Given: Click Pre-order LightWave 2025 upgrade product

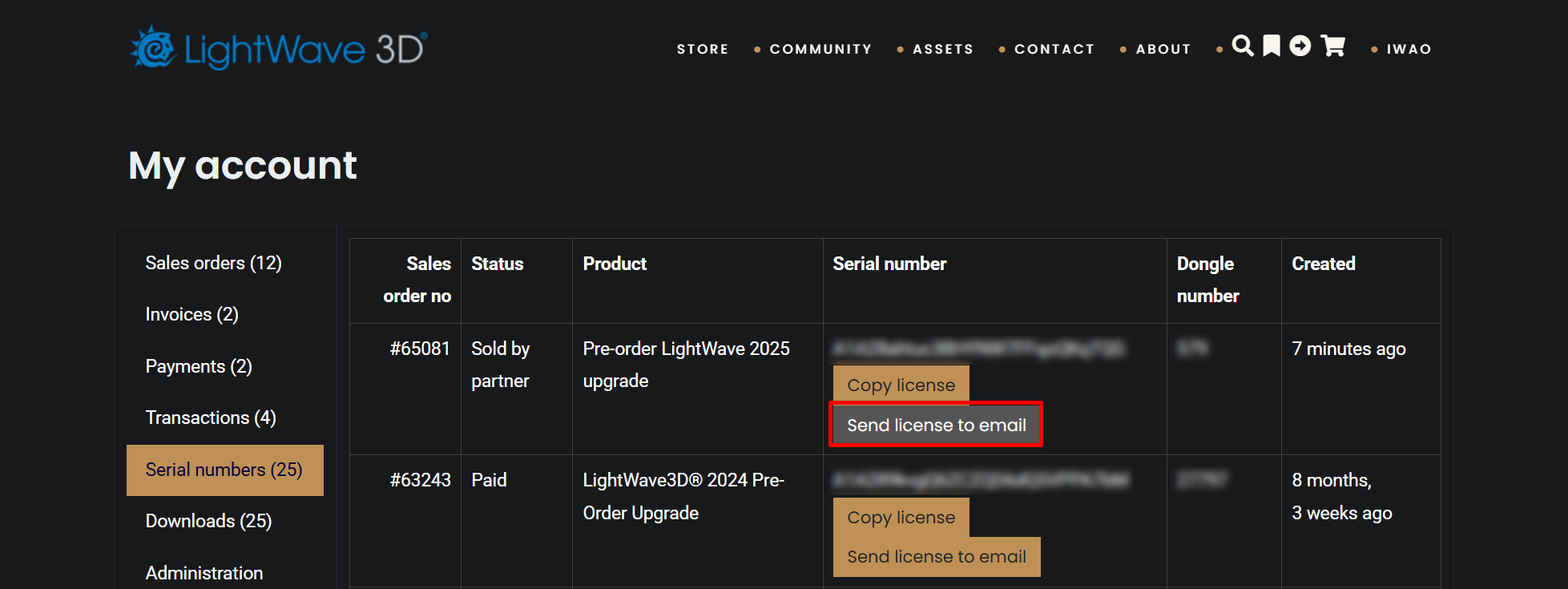Looking at the screenshot, I should click(687, 365).
